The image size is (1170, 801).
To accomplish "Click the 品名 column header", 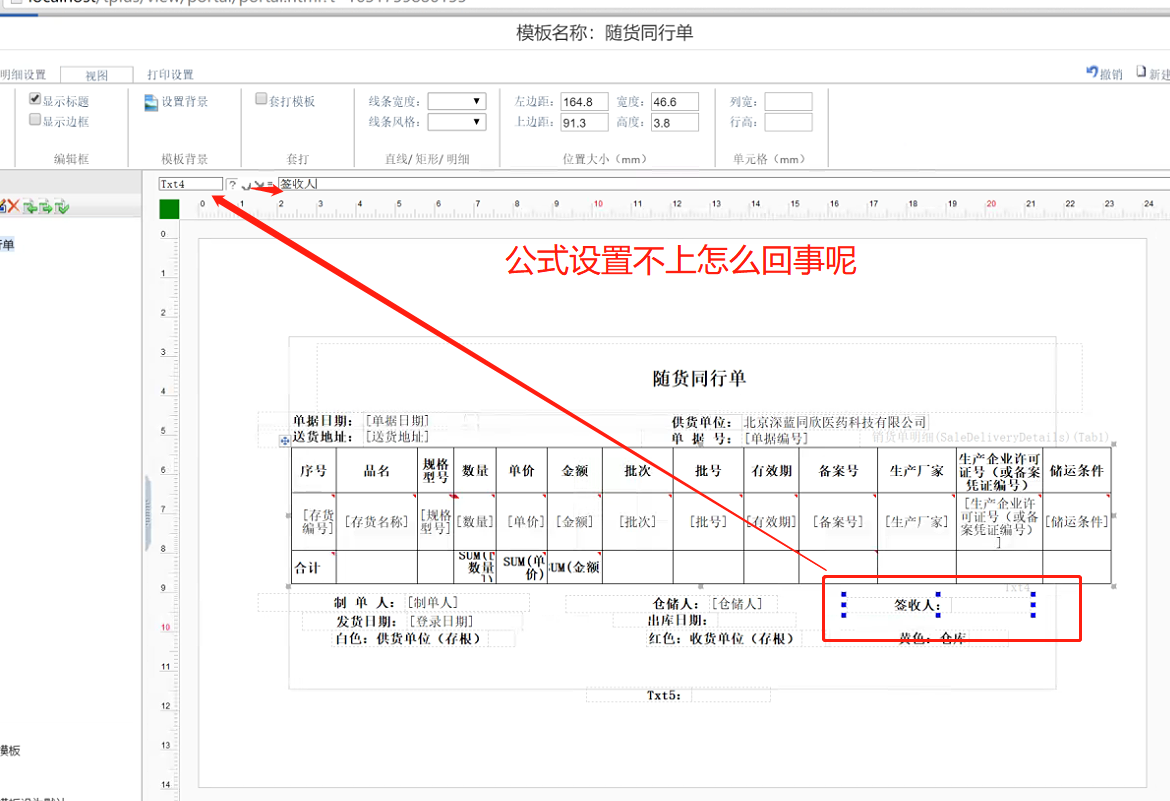I will (377, 470).
